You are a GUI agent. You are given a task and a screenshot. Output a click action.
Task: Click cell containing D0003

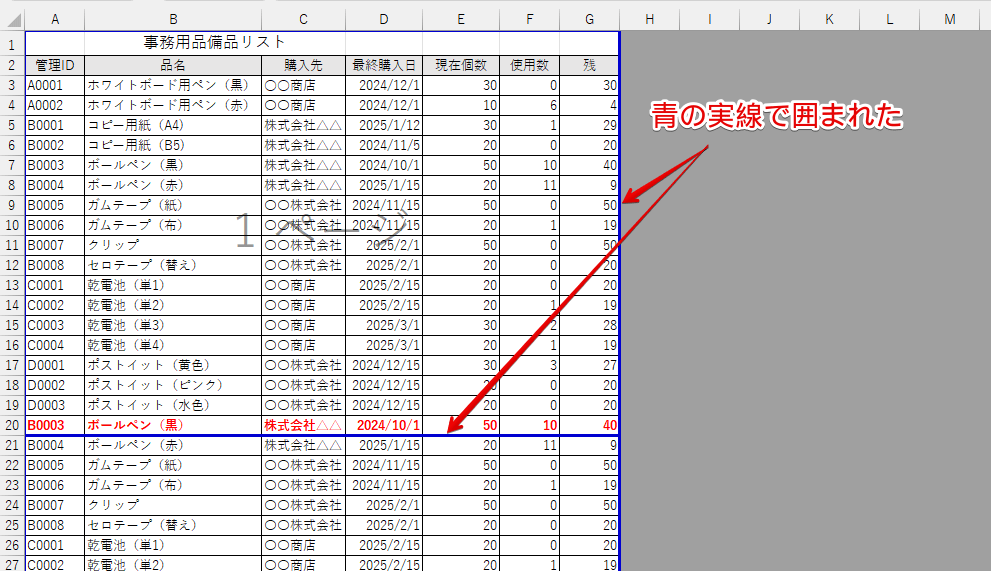[x=55, y=405]
